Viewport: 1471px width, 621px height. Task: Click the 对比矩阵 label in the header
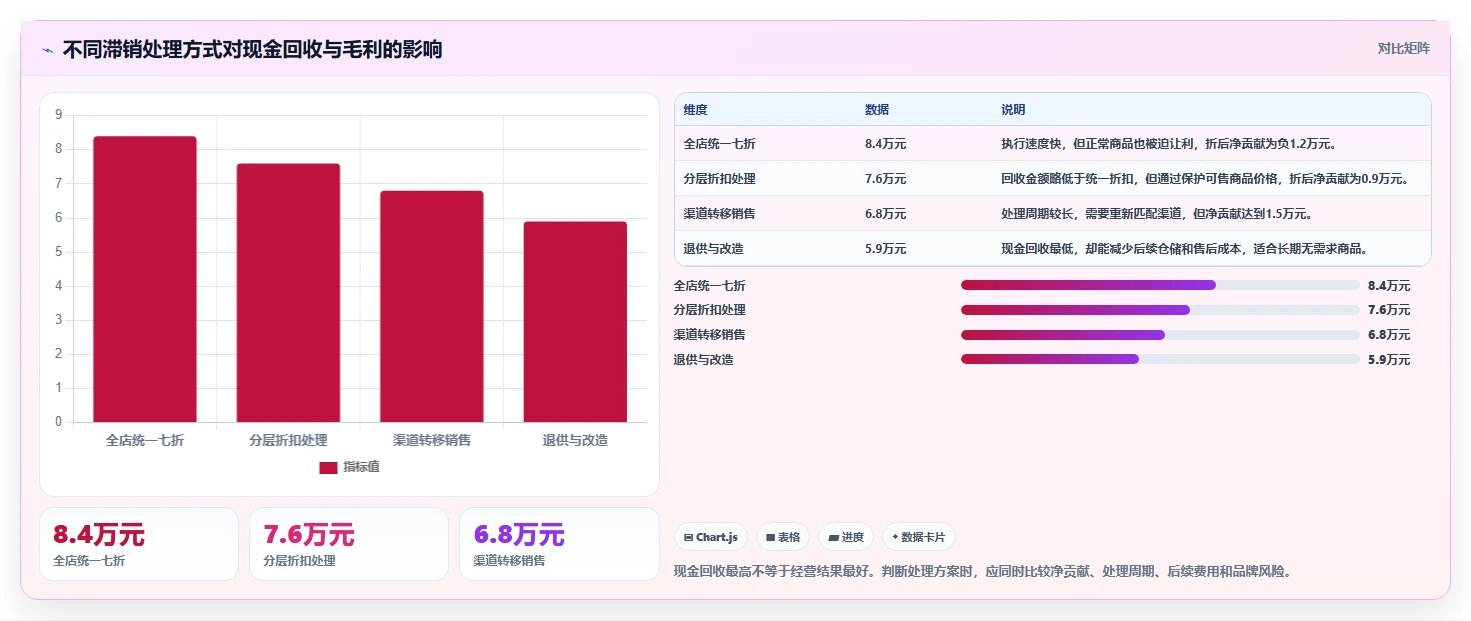(1404, 48)
